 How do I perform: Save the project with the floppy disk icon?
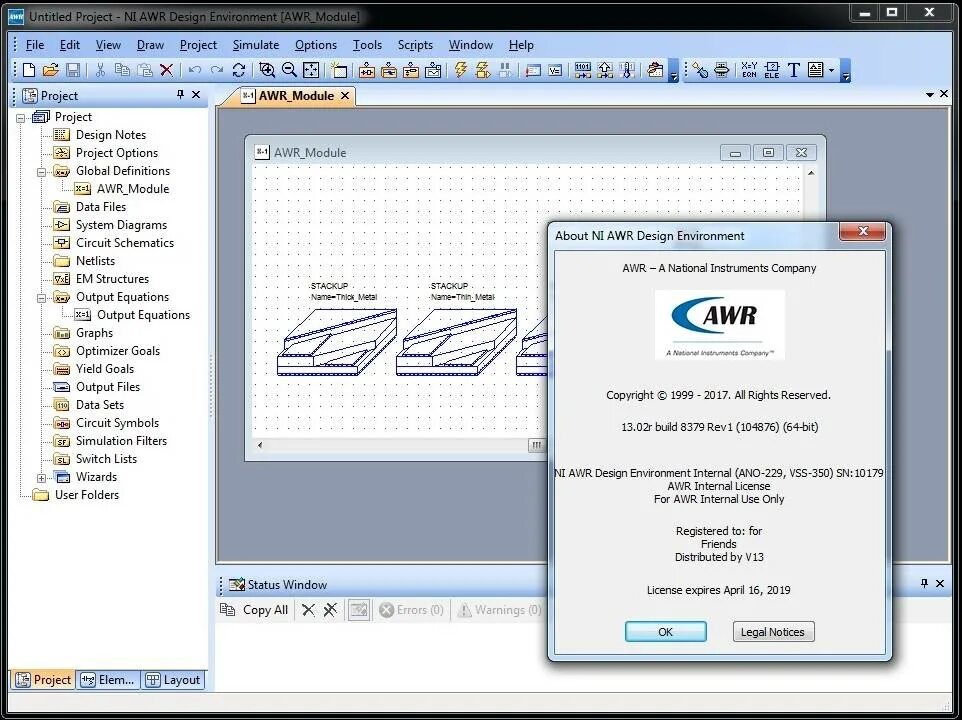tap(72, 70)
